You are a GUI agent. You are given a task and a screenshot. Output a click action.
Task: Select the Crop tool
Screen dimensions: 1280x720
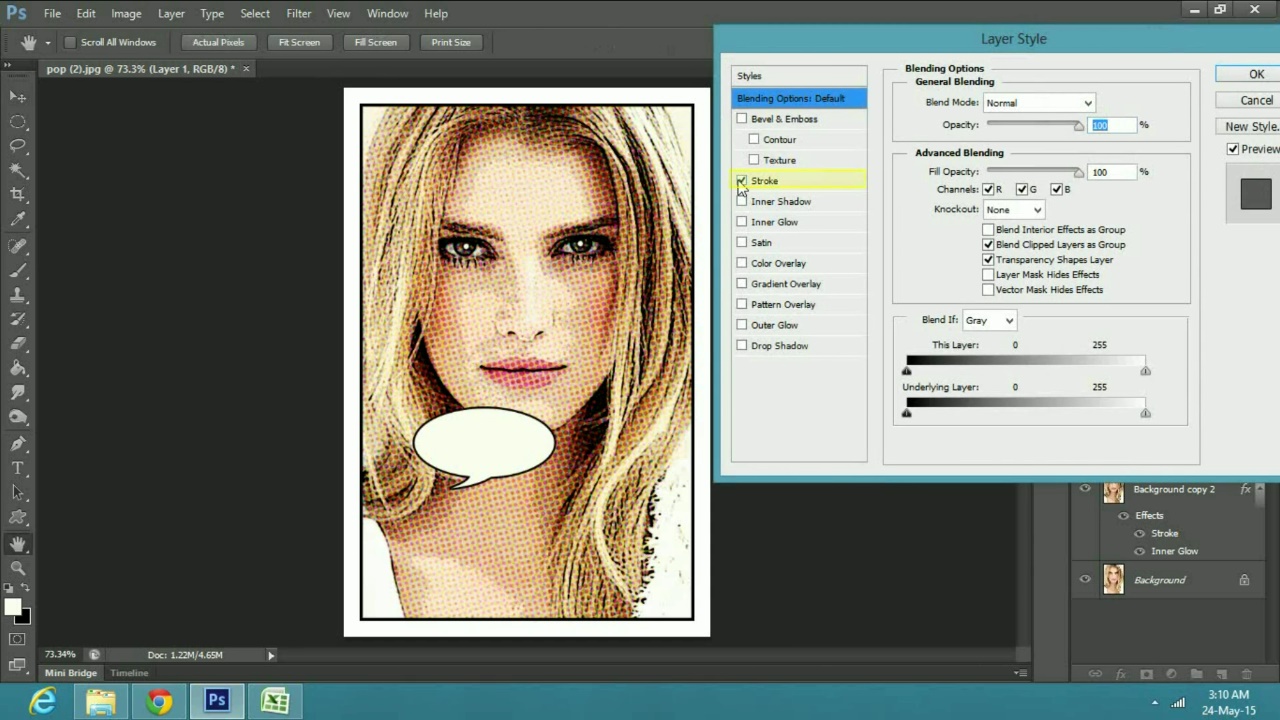coord(18,196)
